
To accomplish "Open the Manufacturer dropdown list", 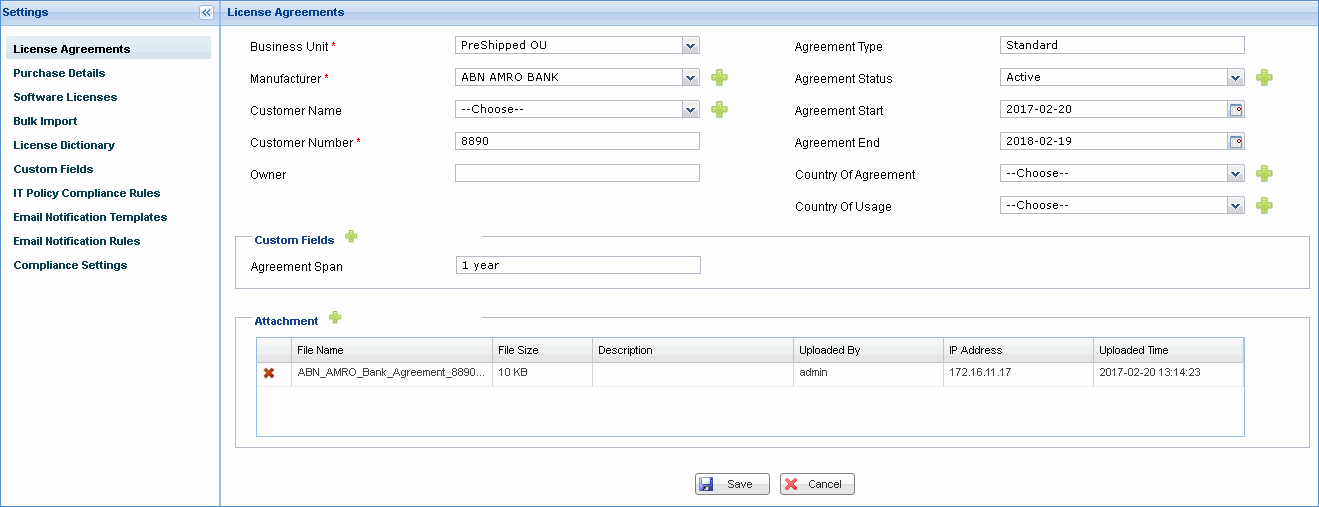I will [690, 78].
